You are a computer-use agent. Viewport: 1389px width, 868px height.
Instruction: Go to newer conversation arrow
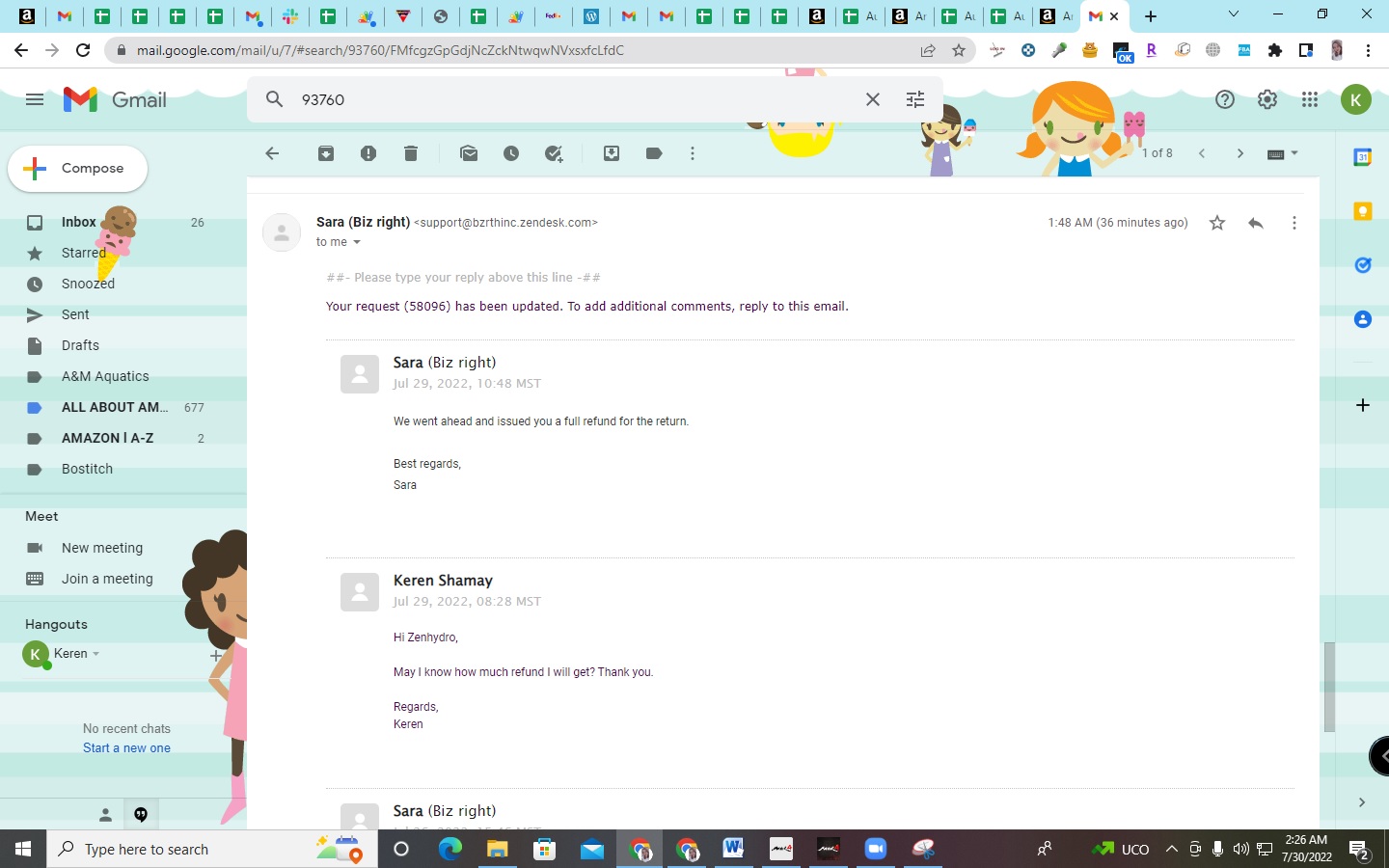tap(1202, 153)
